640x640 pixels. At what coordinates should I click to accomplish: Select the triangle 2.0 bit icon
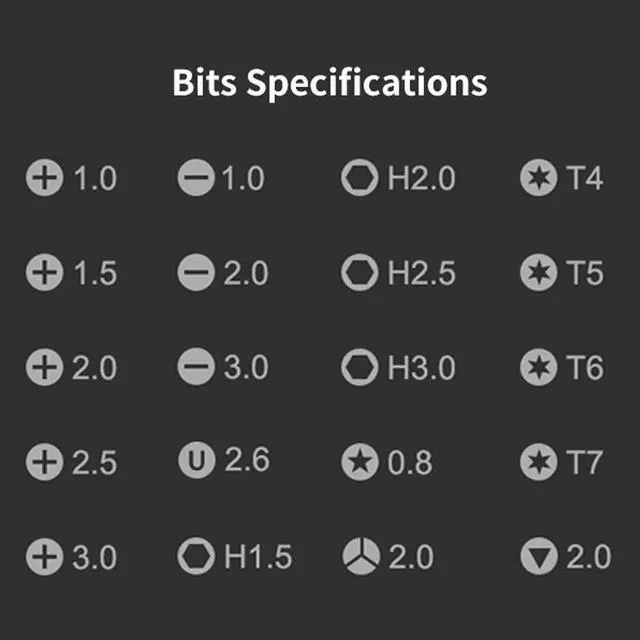[x=539, y=557]
